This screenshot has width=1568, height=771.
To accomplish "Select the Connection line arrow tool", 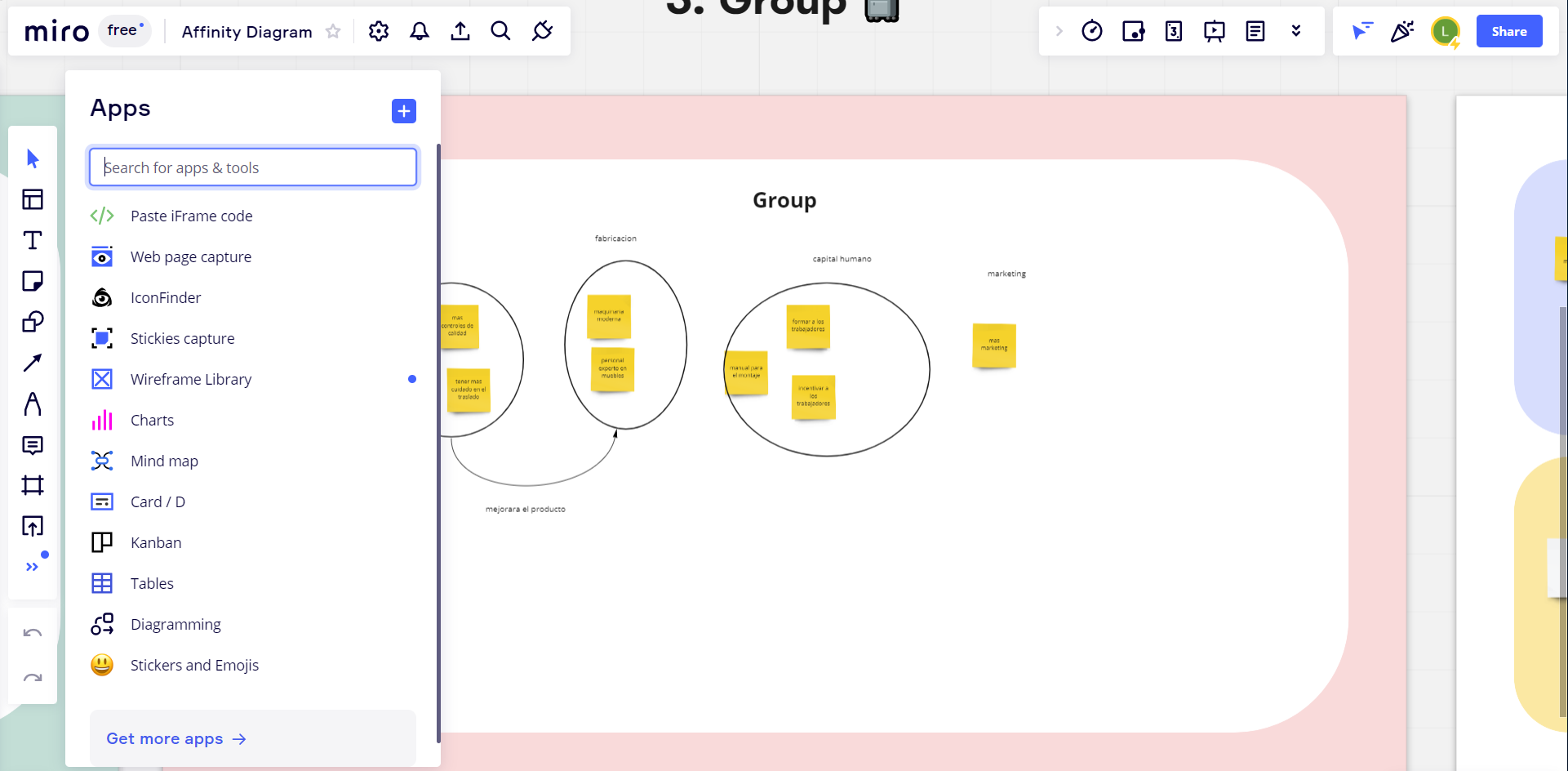I will pyautogui.click(x=33, y=363).
